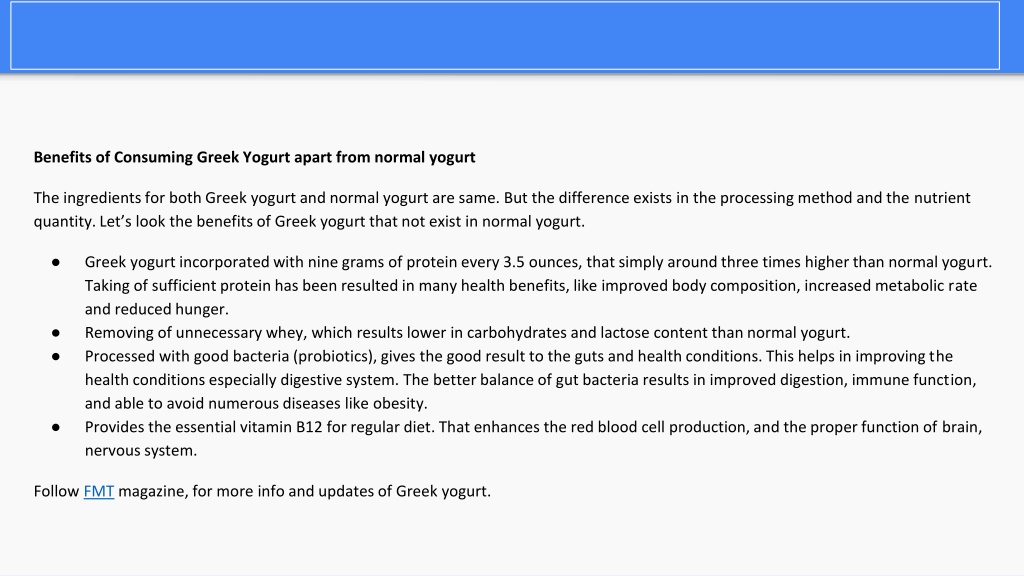Image resolution: width=1024 pixels, height=576 pixels.
Task: Click the phrase 'increased metabolic rate'
Action: pos(891,286)
